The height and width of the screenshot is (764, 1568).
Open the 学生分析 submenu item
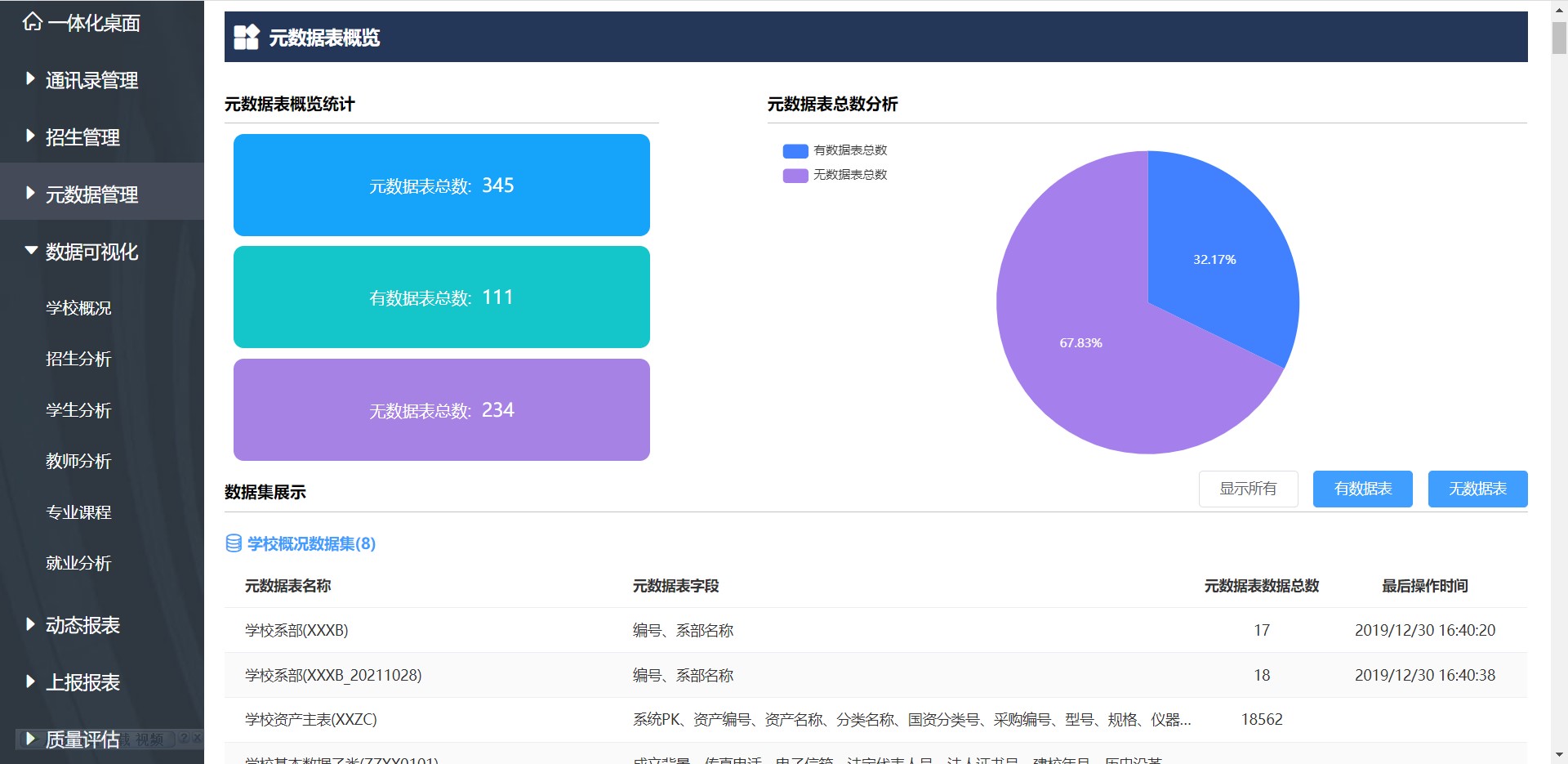point(78,410)
